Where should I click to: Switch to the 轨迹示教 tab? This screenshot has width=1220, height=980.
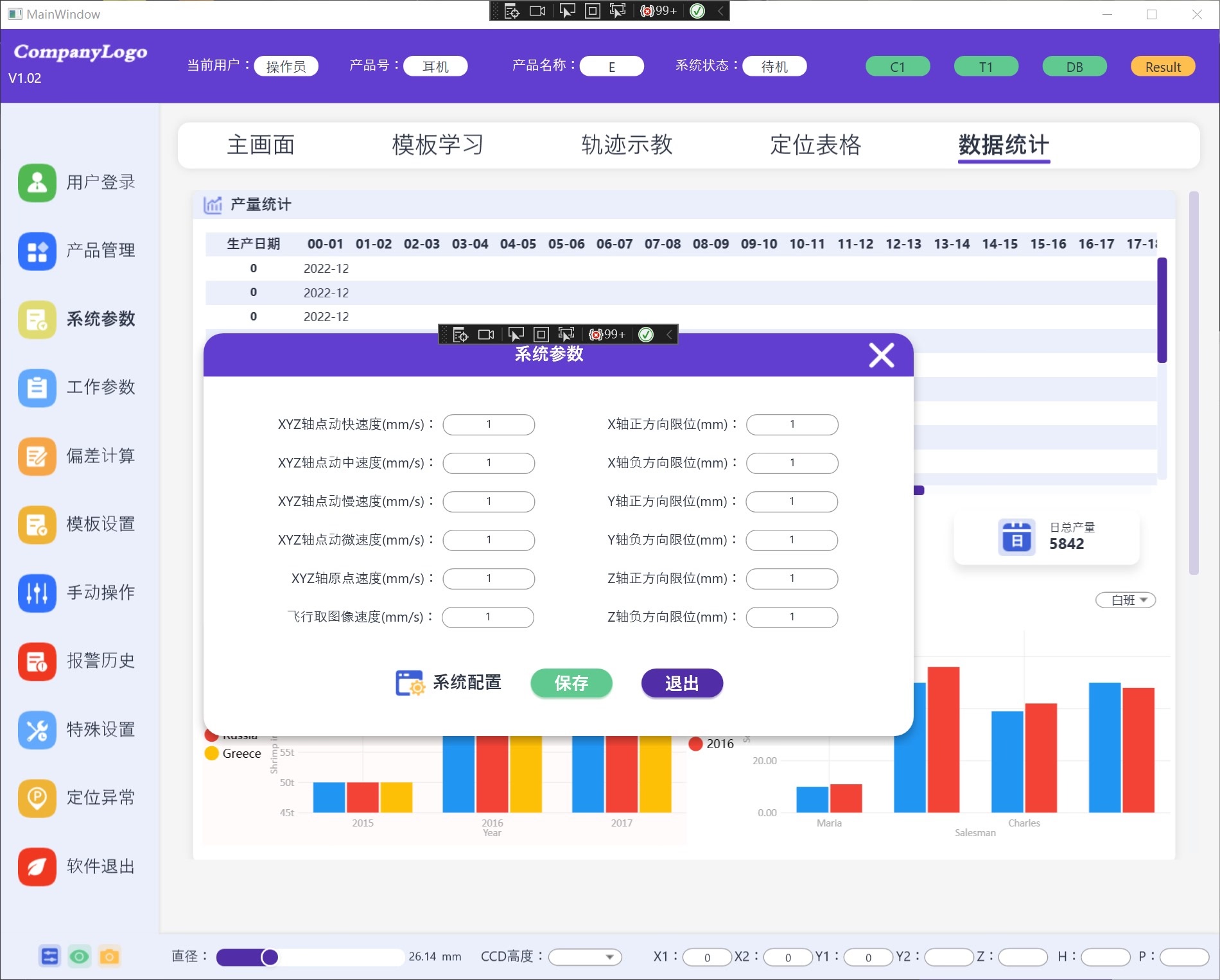pos(627,145)
